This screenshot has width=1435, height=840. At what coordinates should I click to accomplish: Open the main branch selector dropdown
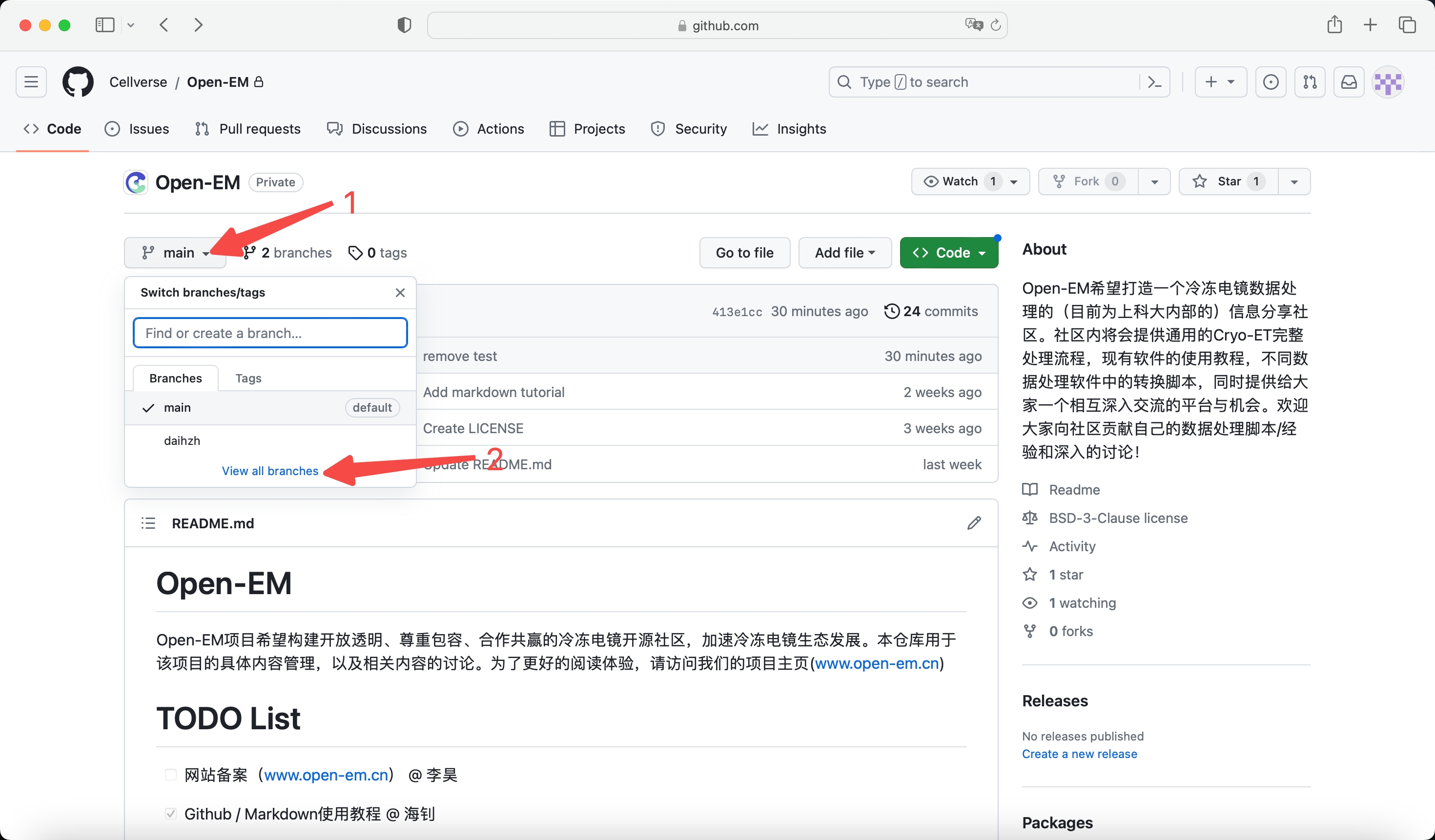tap(175, 253)
